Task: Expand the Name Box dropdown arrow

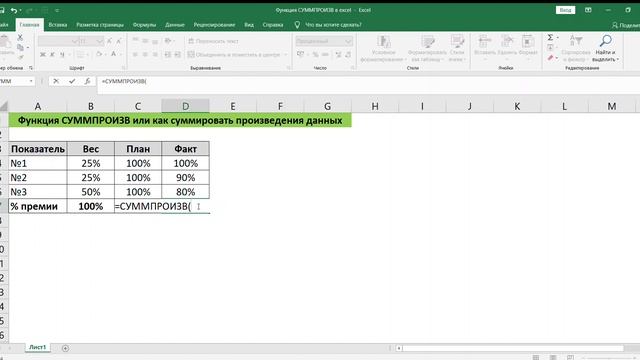Action: pyautogui.click(x=31, y=81)
